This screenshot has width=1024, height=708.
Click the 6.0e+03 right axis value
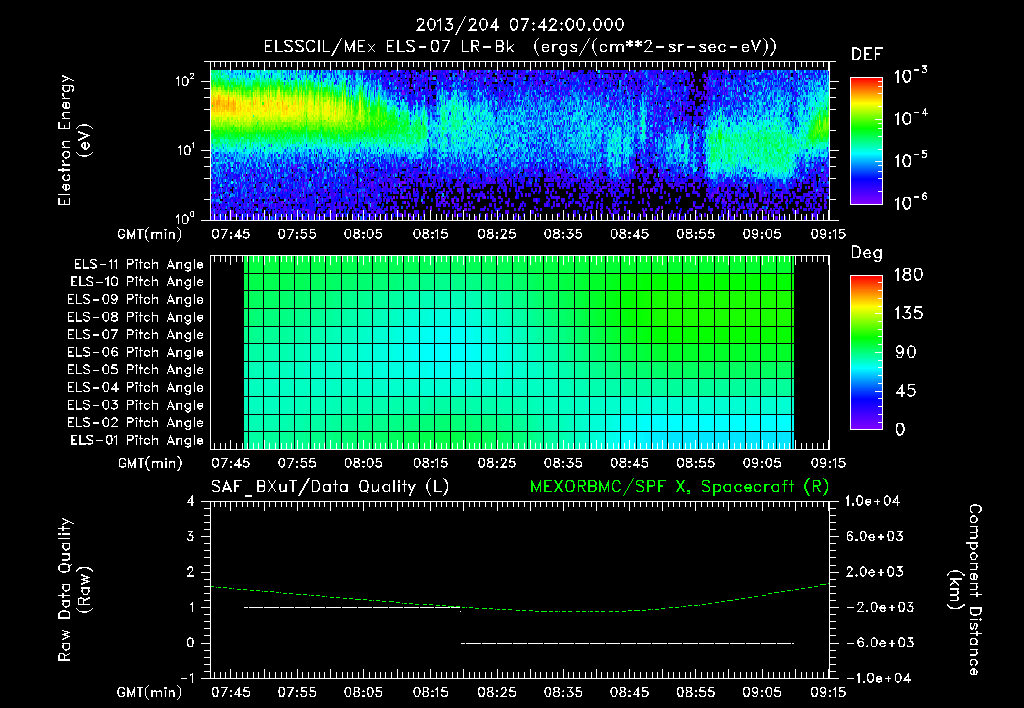pyautogui.click(x=874, y=536)
